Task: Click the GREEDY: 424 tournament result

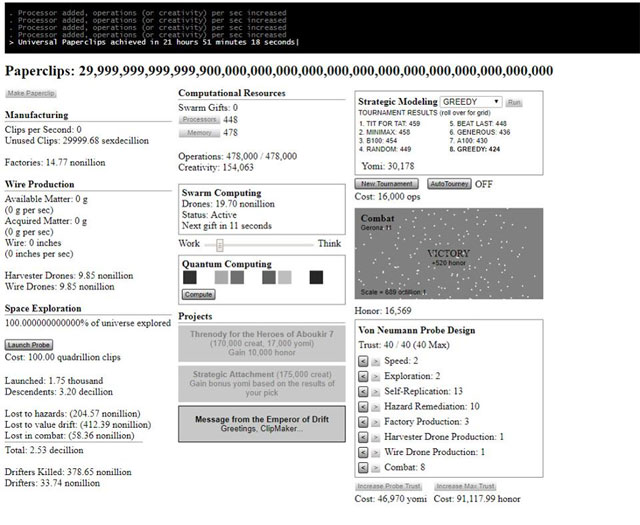Action: point(475,149)
